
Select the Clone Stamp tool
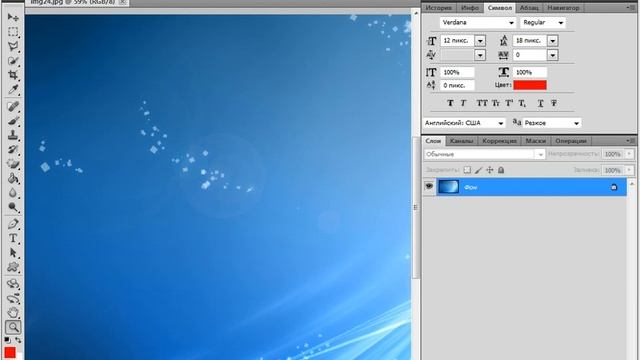[13, 135]
